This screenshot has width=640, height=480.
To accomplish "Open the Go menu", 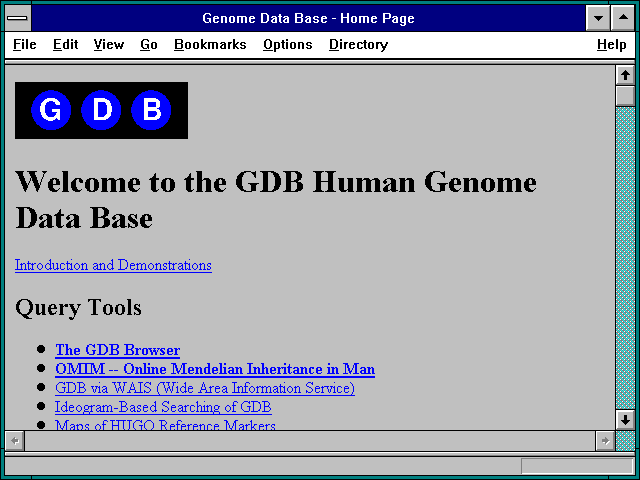I will click(149, 44).
